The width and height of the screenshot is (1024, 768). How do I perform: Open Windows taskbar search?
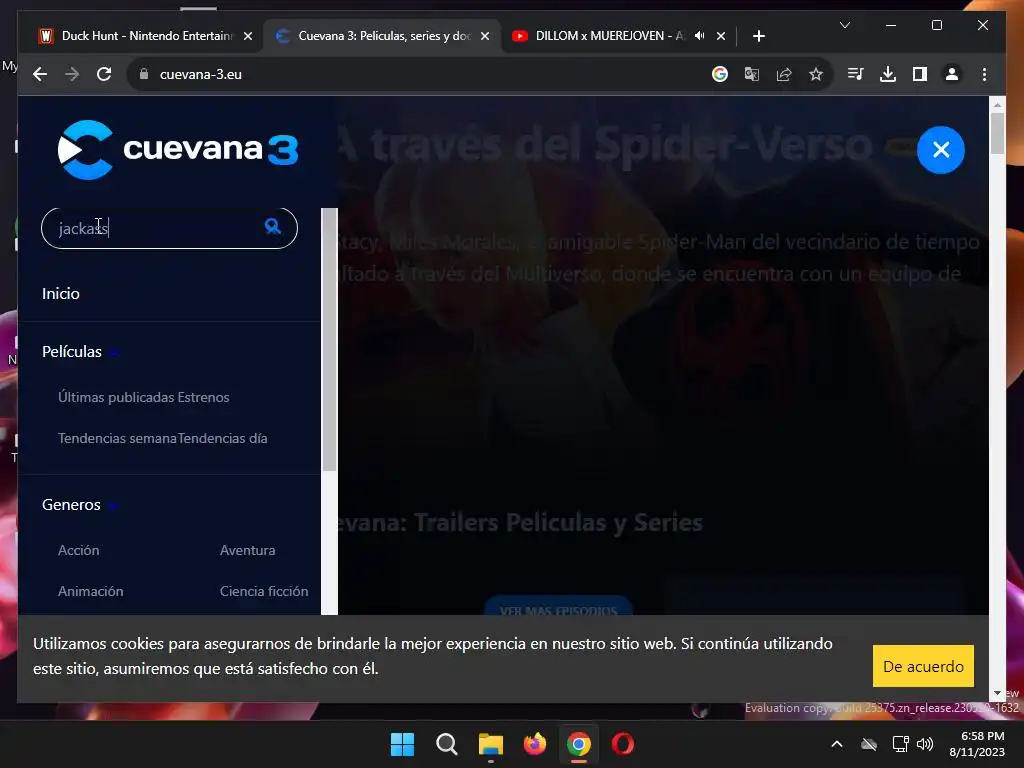point(447,744)
